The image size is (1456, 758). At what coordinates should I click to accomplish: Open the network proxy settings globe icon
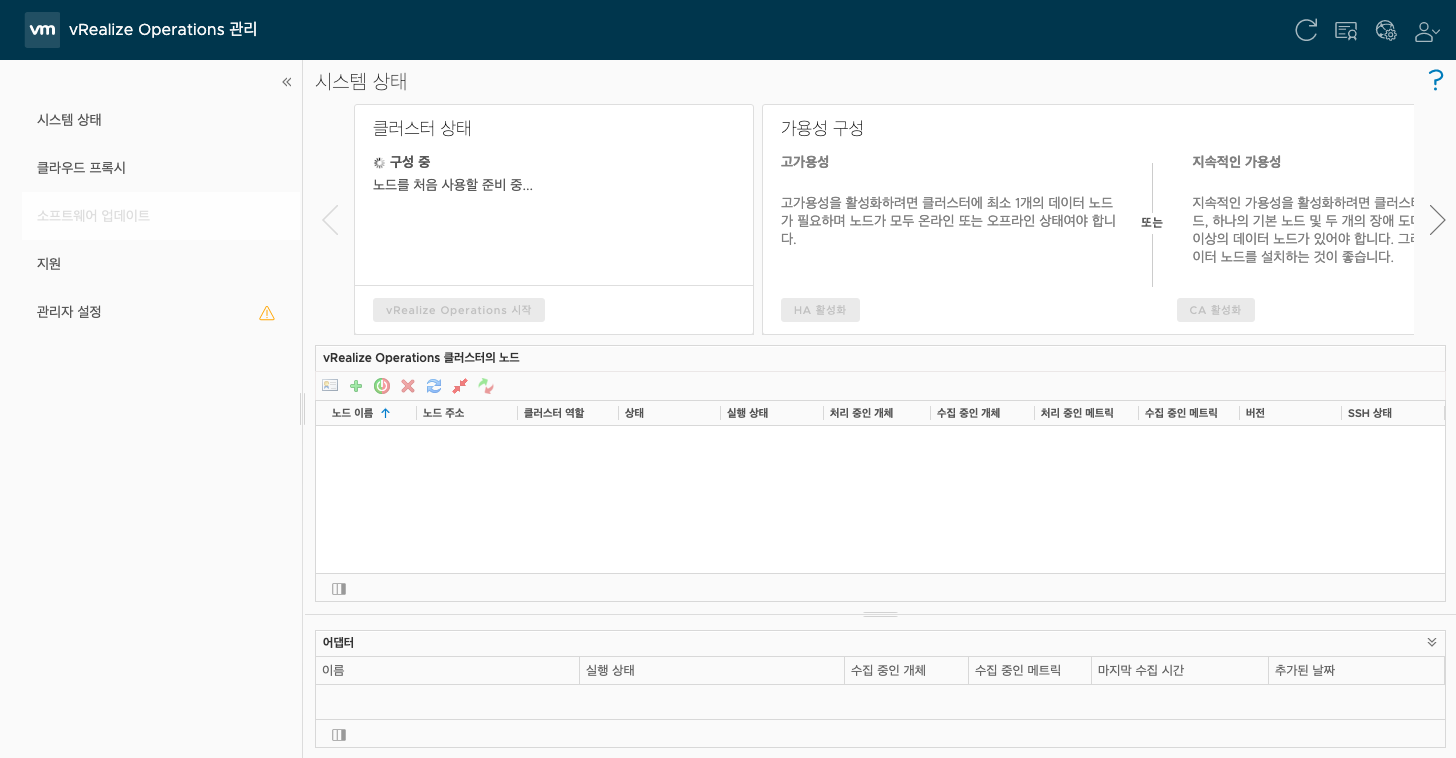[1386, 31]
